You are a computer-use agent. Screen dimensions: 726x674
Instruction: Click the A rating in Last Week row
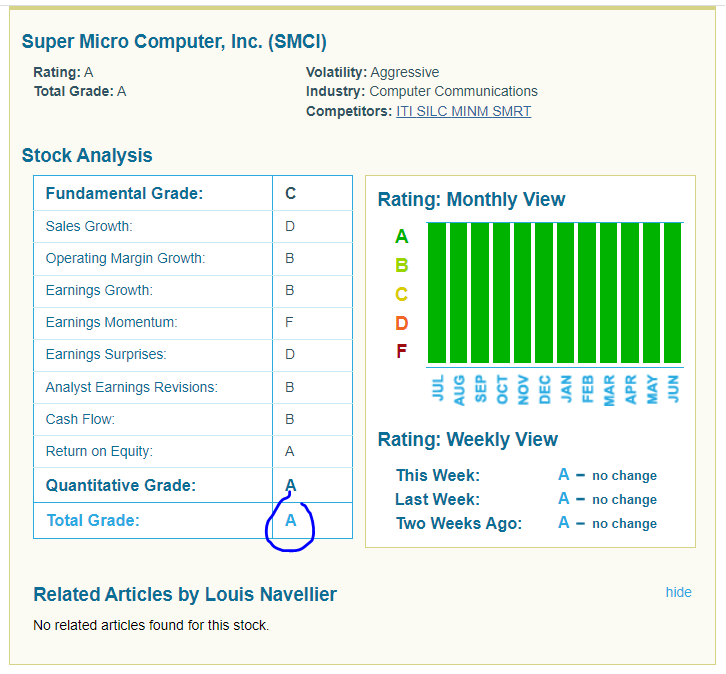563,499
